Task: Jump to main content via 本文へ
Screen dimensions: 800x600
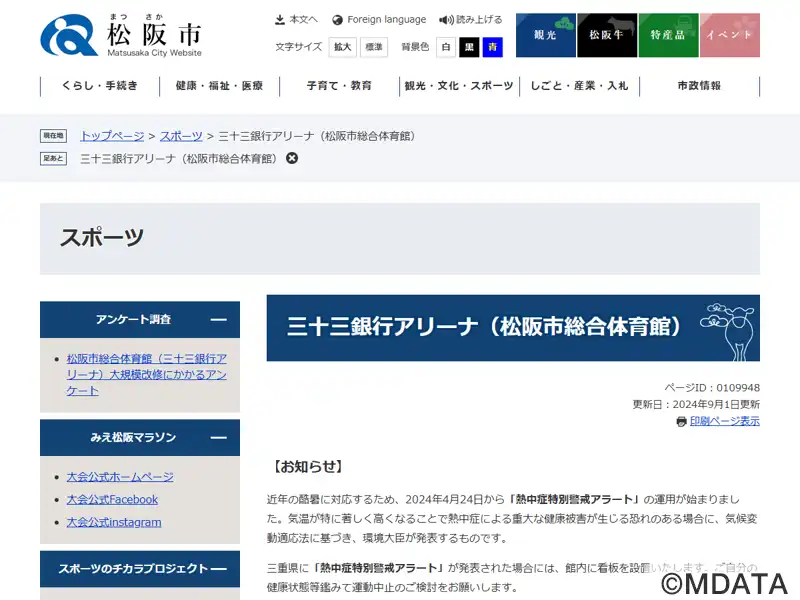Action: (296, 19)
